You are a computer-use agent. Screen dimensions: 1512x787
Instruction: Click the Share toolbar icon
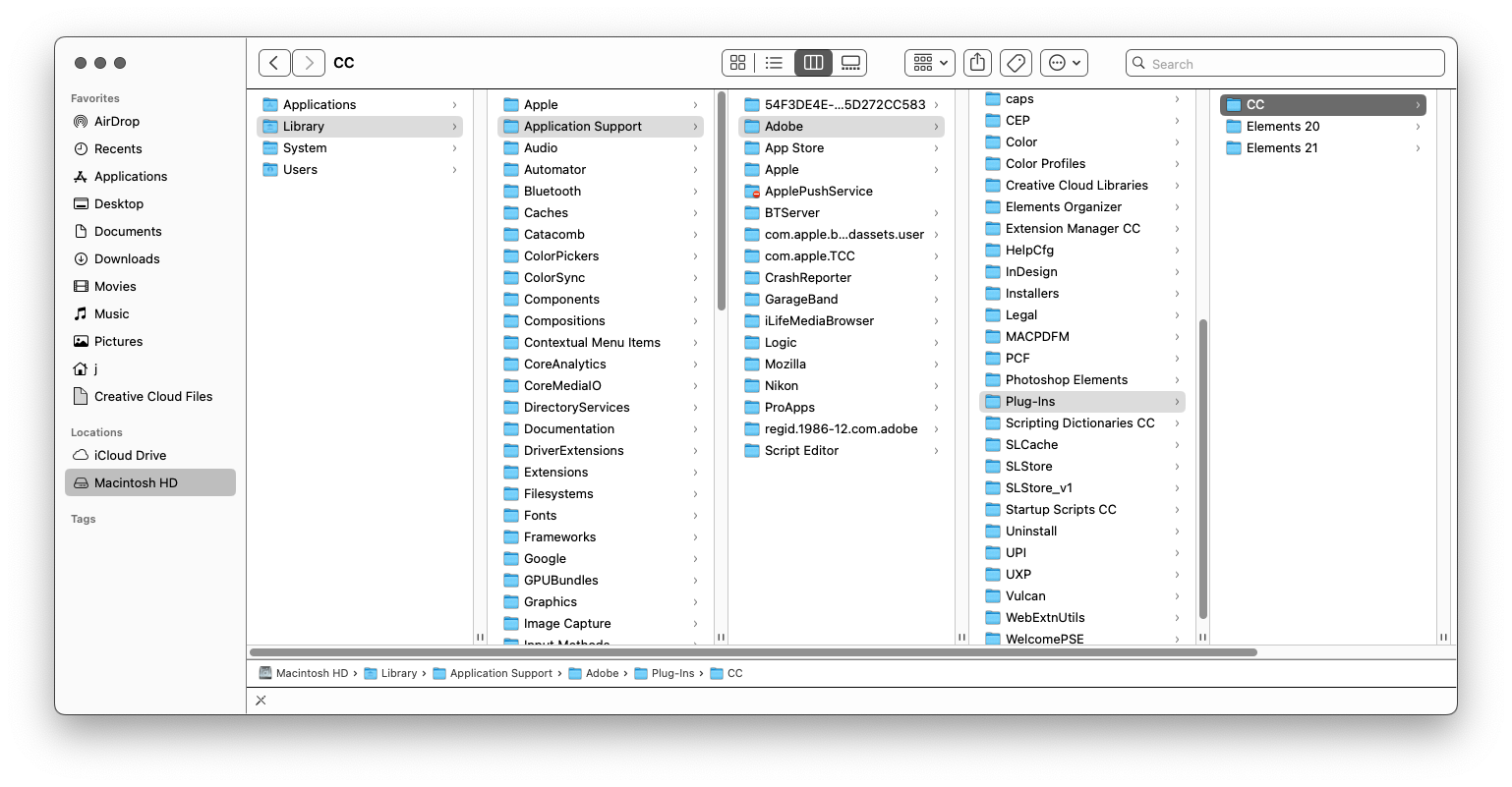tap(977, 63)
